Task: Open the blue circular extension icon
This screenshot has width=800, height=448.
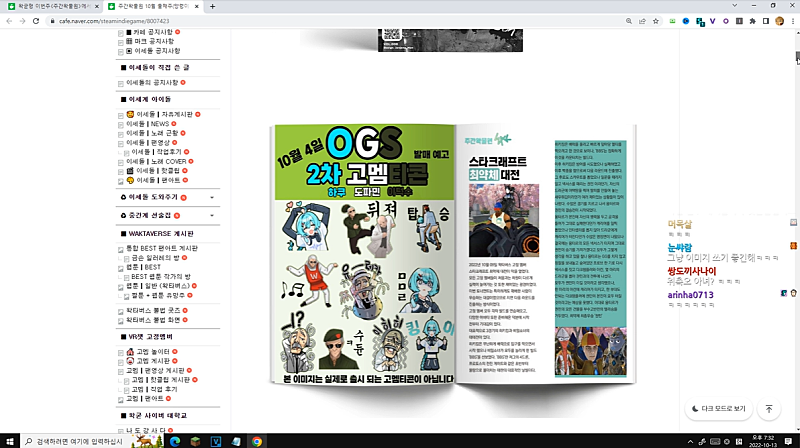Action: [686, 21]
